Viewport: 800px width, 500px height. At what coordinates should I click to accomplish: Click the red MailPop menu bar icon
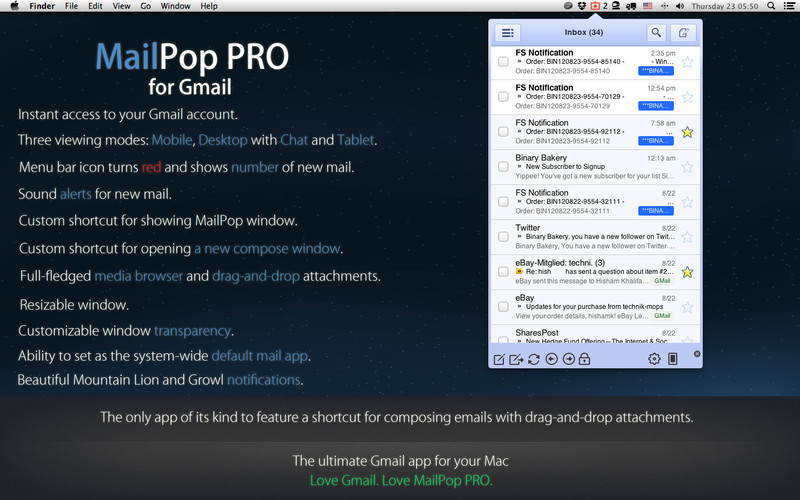(595, 6)
